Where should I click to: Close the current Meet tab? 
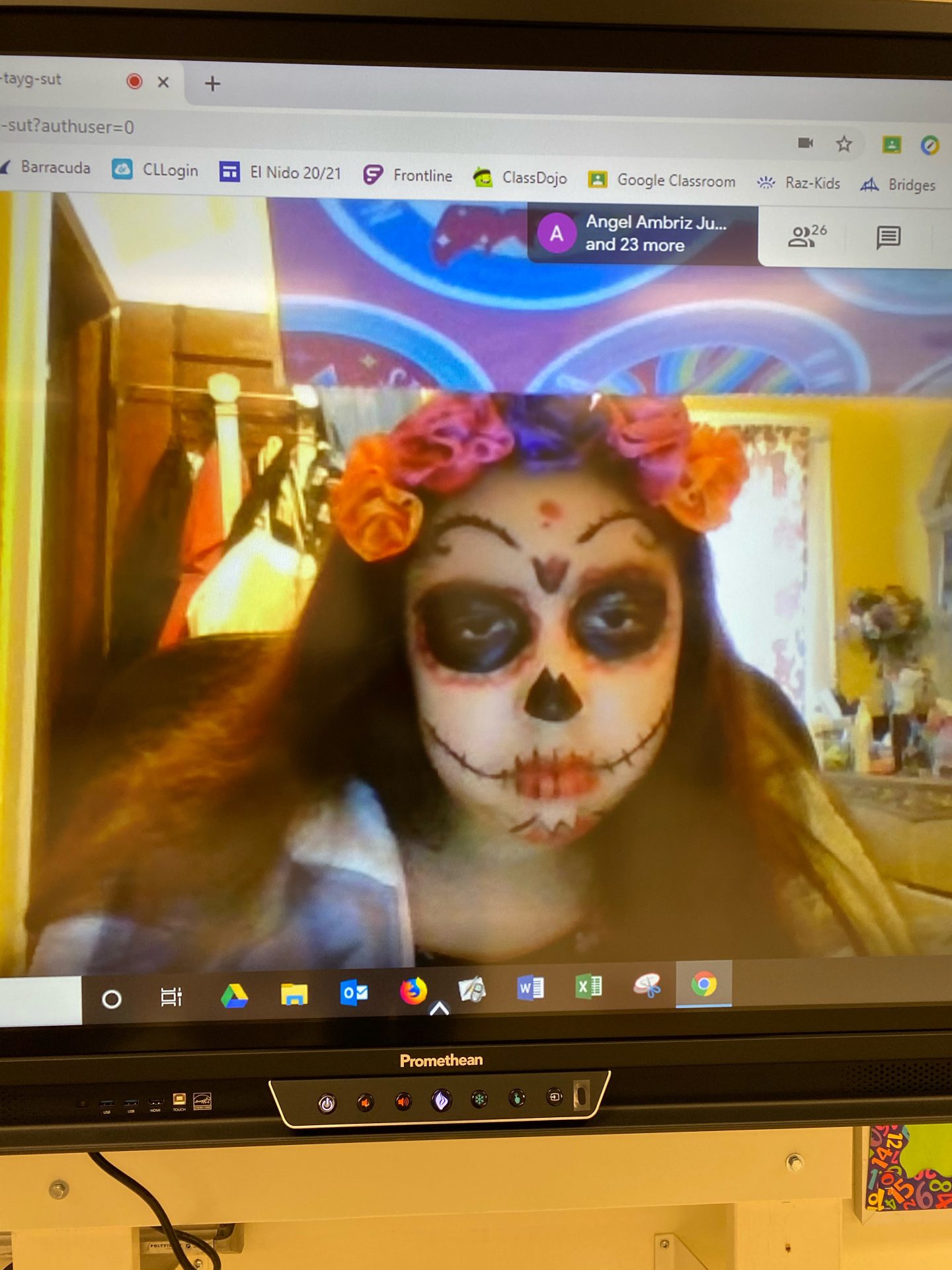point(163,82)
